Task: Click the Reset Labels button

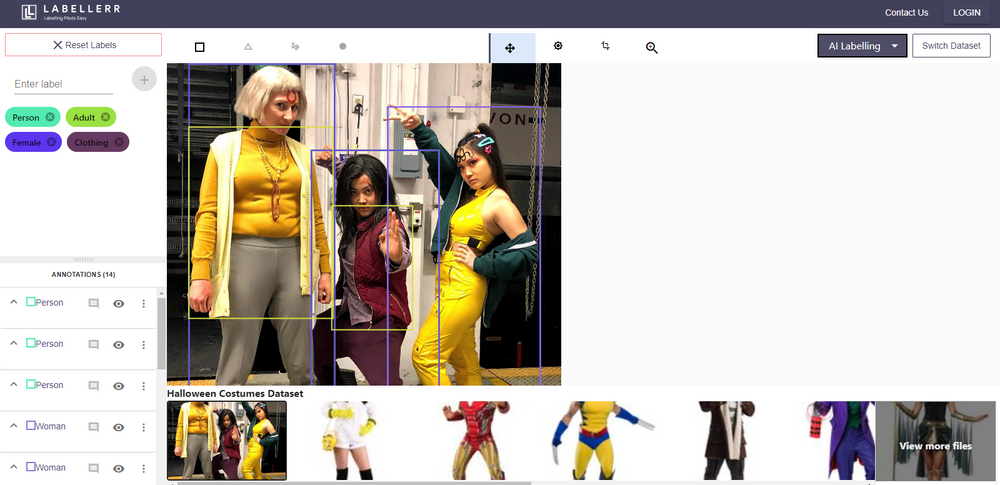Action: 84,45
